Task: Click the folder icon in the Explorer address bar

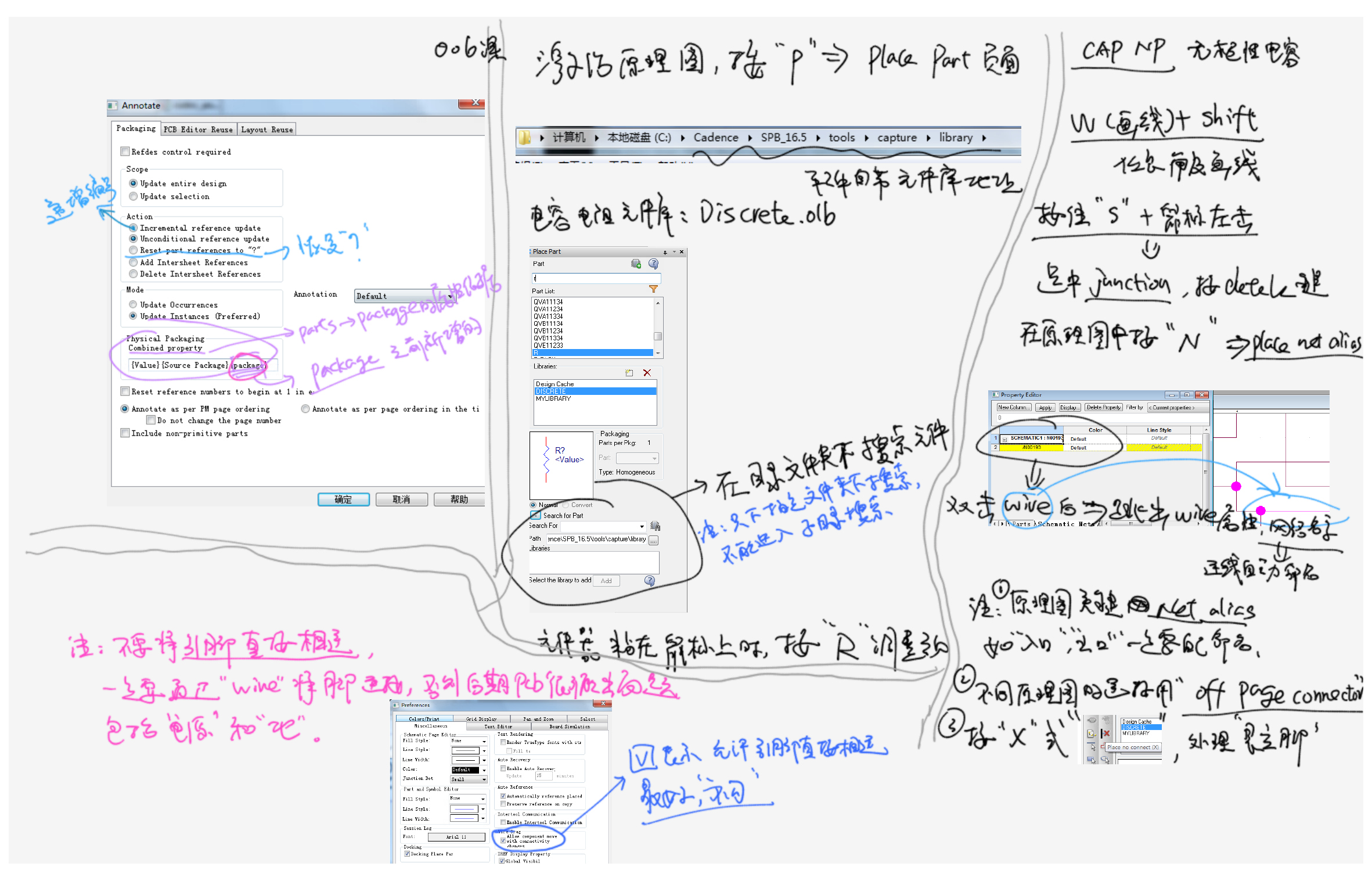Action: click(x=524, y=138)
